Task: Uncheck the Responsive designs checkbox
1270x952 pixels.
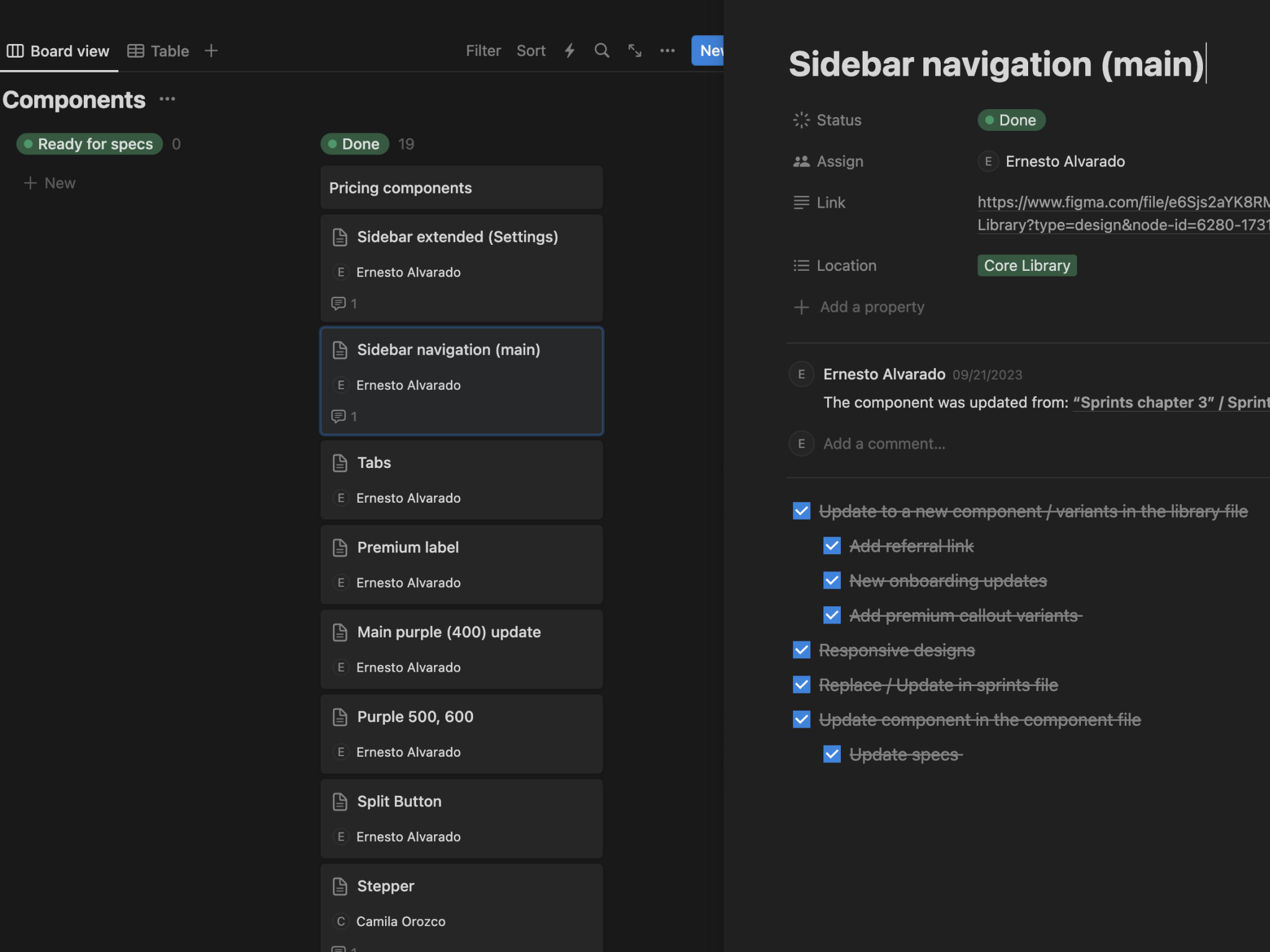Action: (x=801, y=650)
